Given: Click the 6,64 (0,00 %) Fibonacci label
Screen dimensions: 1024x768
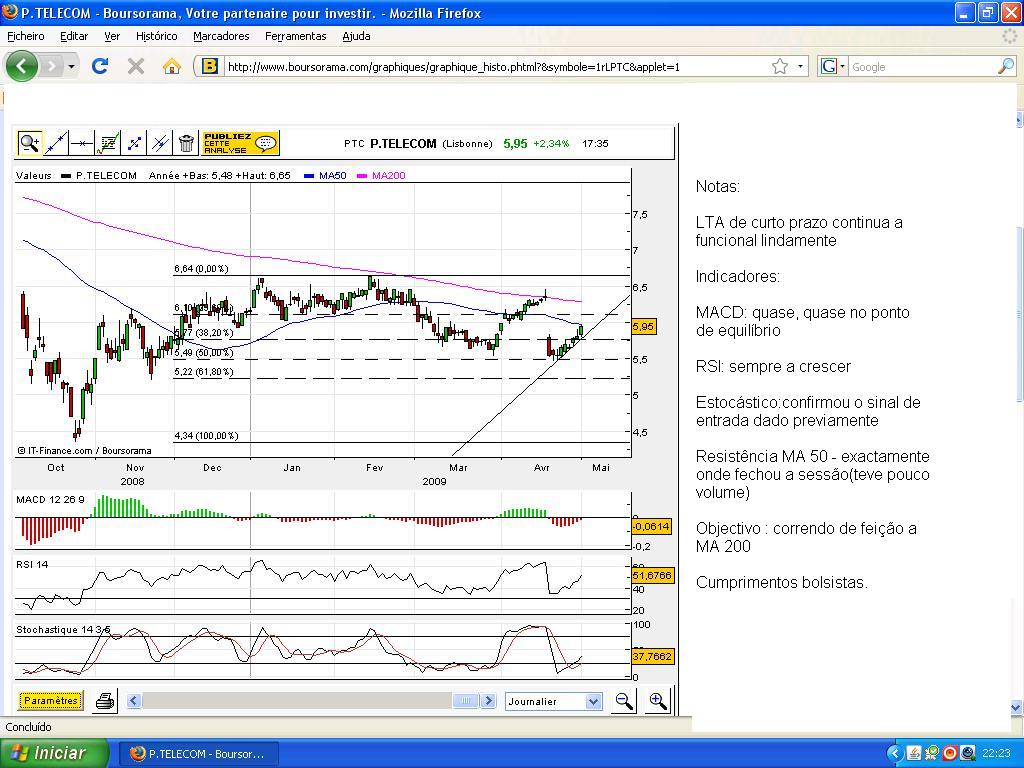Looking at the screenshot, I should tap(201, 268).
